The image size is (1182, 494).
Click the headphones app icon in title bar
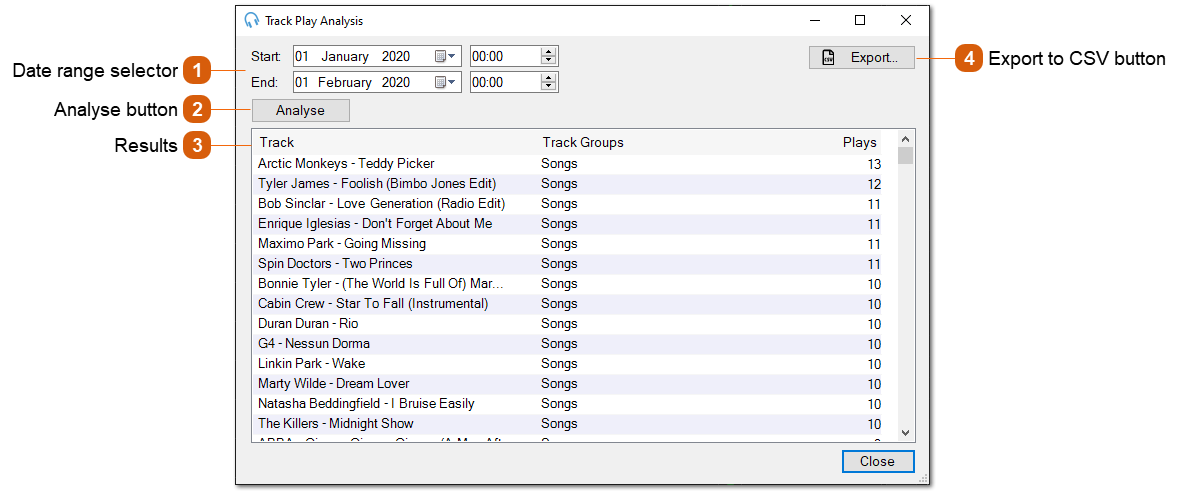(252, 20)
